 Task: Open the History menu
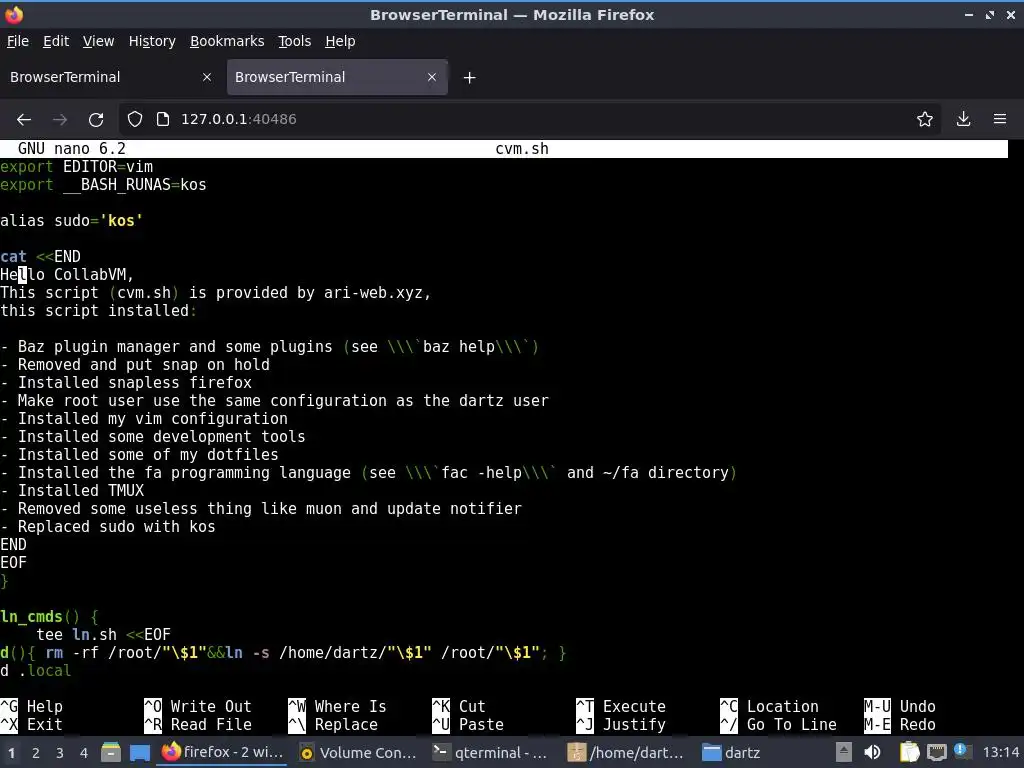[152, 41]
